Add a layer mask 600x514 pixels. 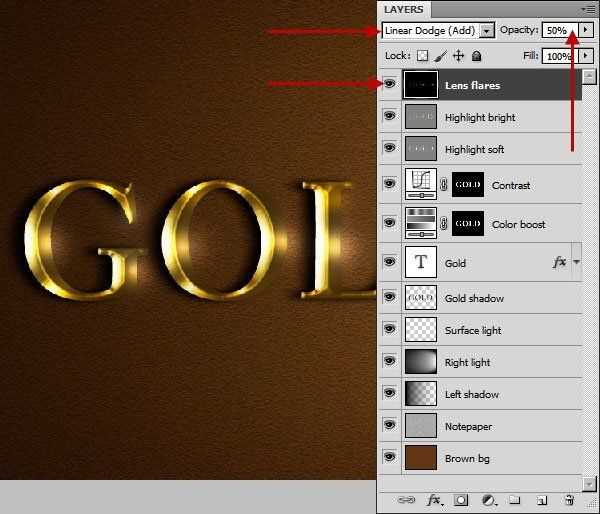461,500
